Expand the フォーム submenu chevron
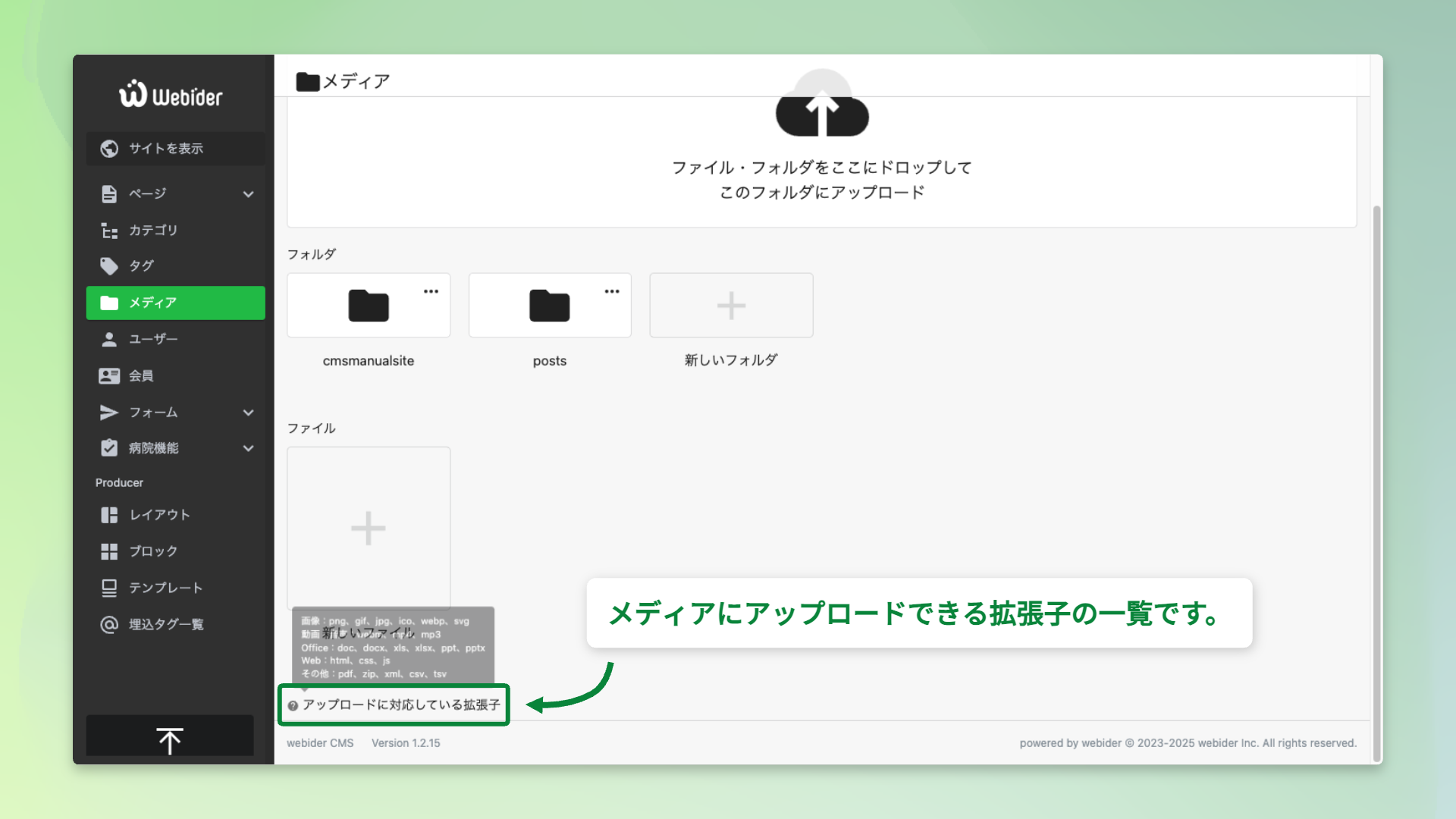 (248, 413)
